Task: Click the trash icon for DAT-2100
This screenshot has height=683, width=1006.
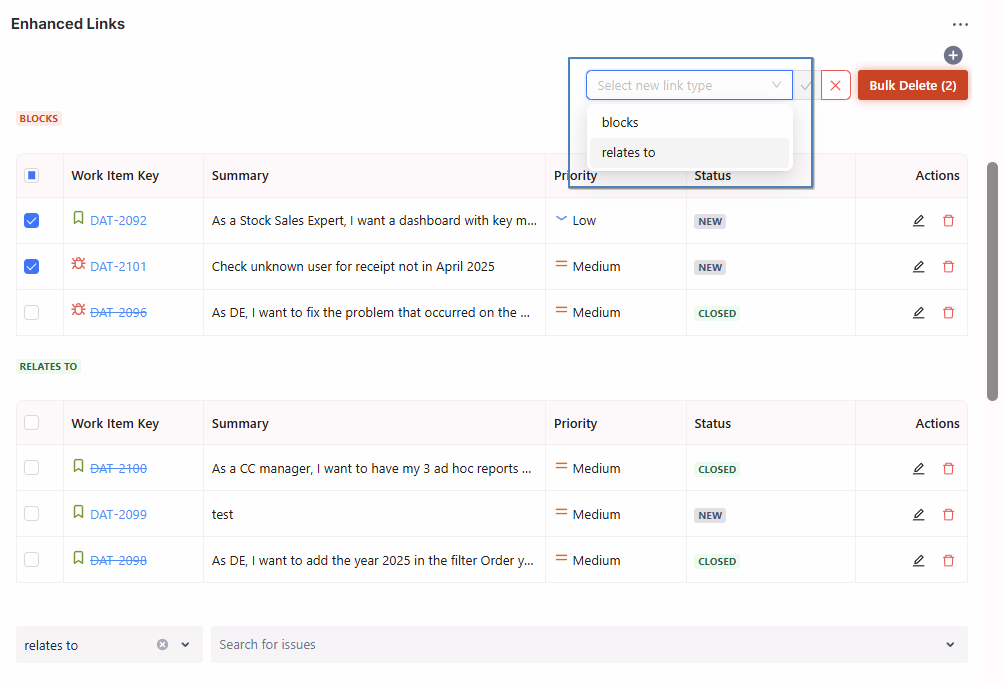Action: pyautogui.click(x=948, y=469)
